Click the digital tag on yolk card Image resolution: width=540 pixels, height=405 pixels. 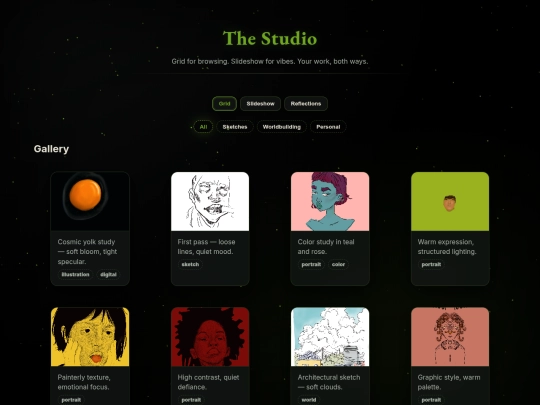[x=108, y=274]
